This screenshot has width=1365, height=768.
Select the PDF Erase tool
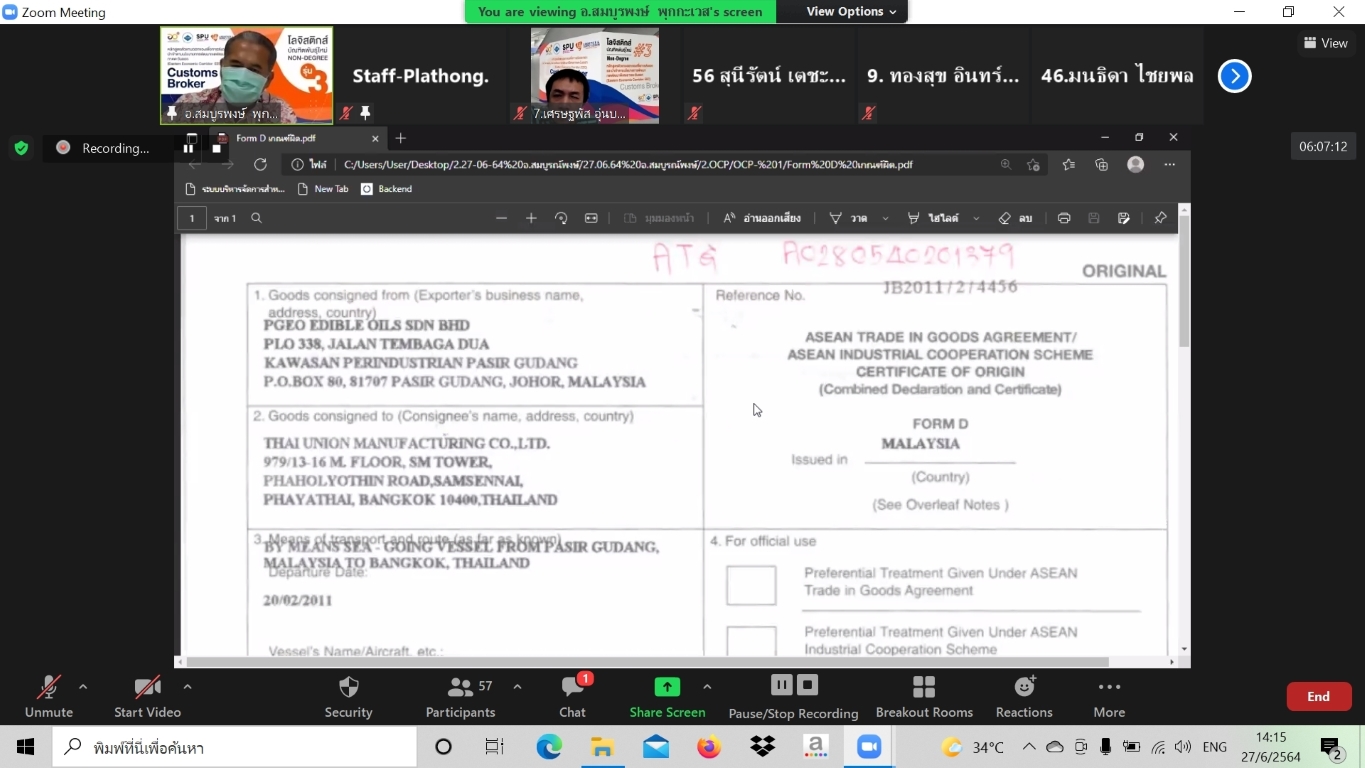coord(1015,218)
